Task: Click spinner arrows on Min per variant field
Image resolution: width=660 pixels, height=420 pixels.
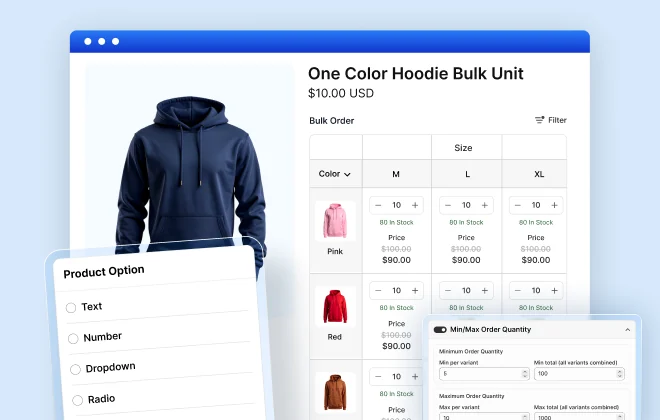Action: coord(524,374)
